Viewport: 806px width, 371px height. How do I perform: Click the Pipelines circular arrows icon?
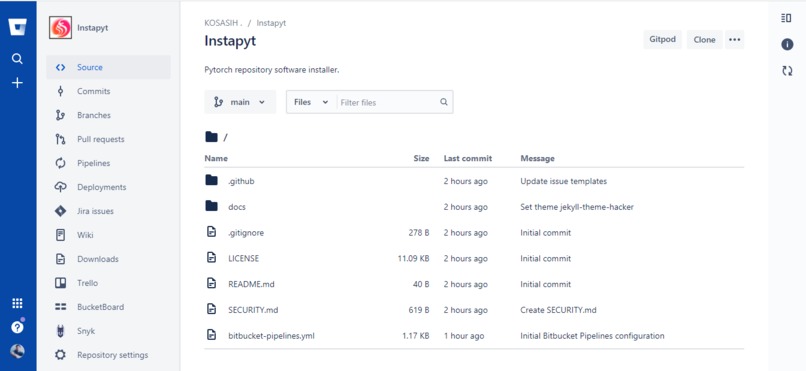pyautogui.click(x=61, y=163)
